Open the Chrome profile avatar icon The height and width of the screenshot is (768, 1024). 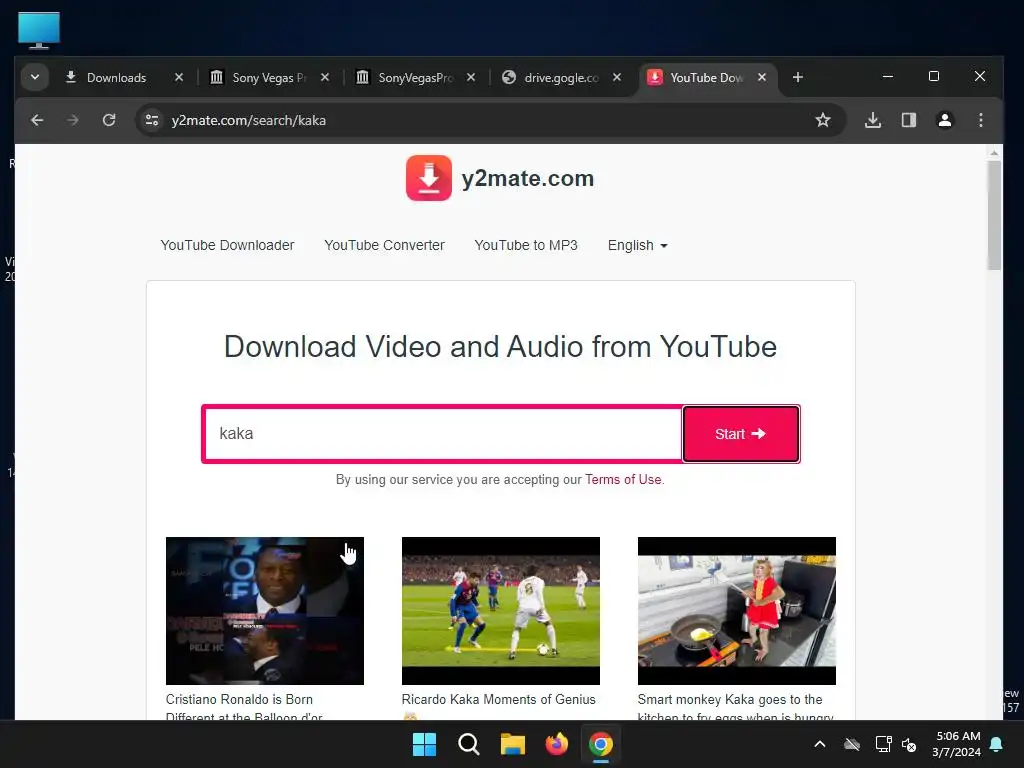[x=944, y=120]
